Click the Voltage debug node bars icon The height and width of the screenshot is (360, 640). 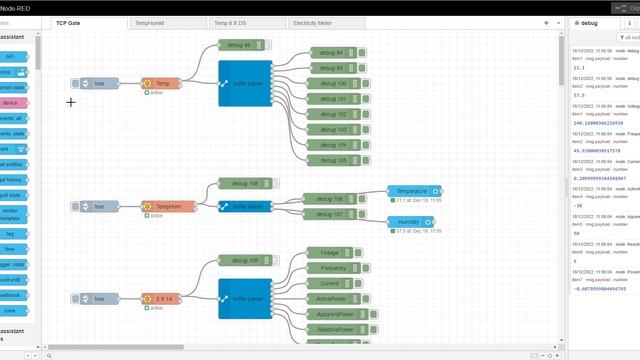click(347, 253)
